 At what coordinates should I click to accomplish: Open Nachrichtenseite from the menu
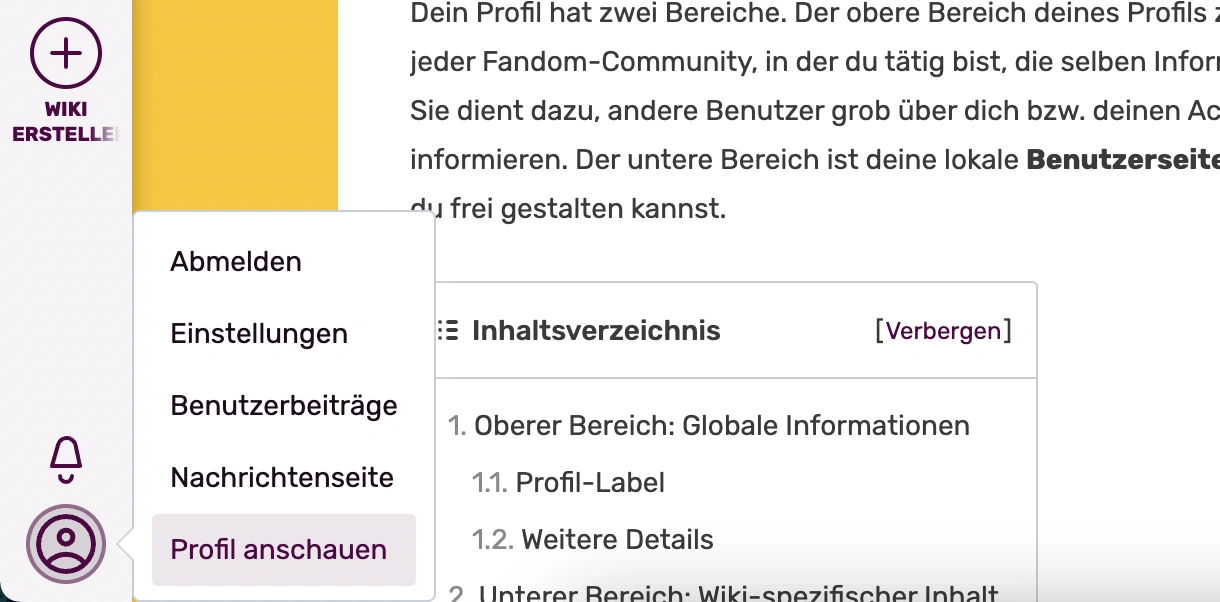tap(282, 478)
